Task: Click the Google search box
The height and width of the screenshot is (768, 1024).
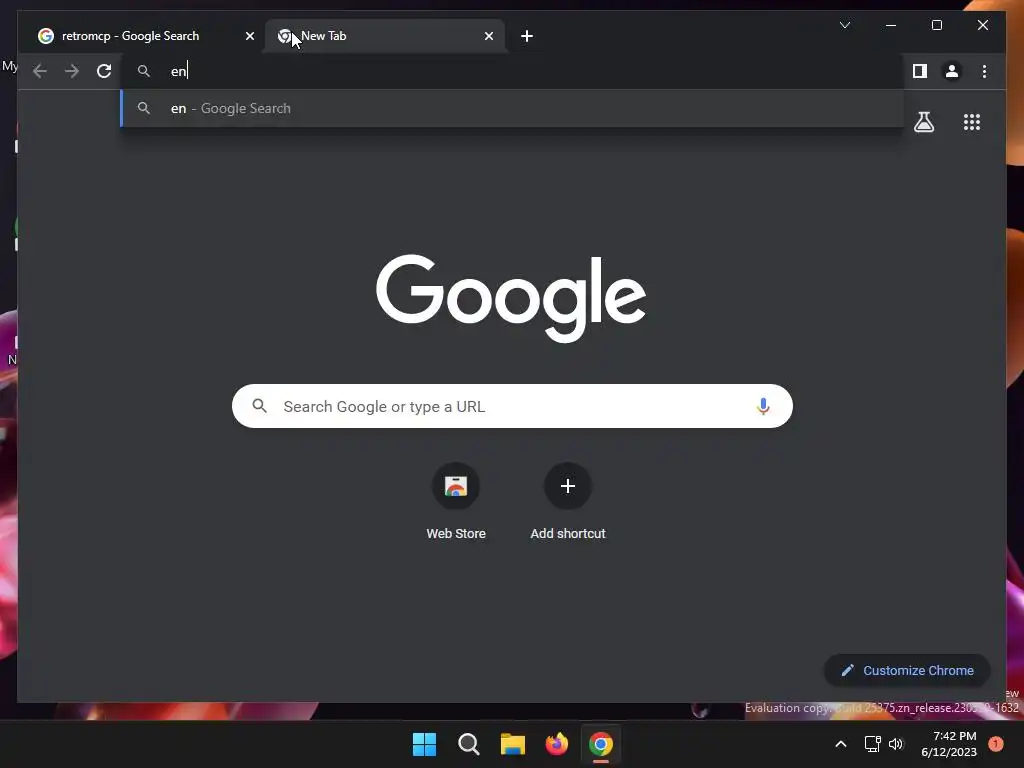Action: tap(512, 406)
